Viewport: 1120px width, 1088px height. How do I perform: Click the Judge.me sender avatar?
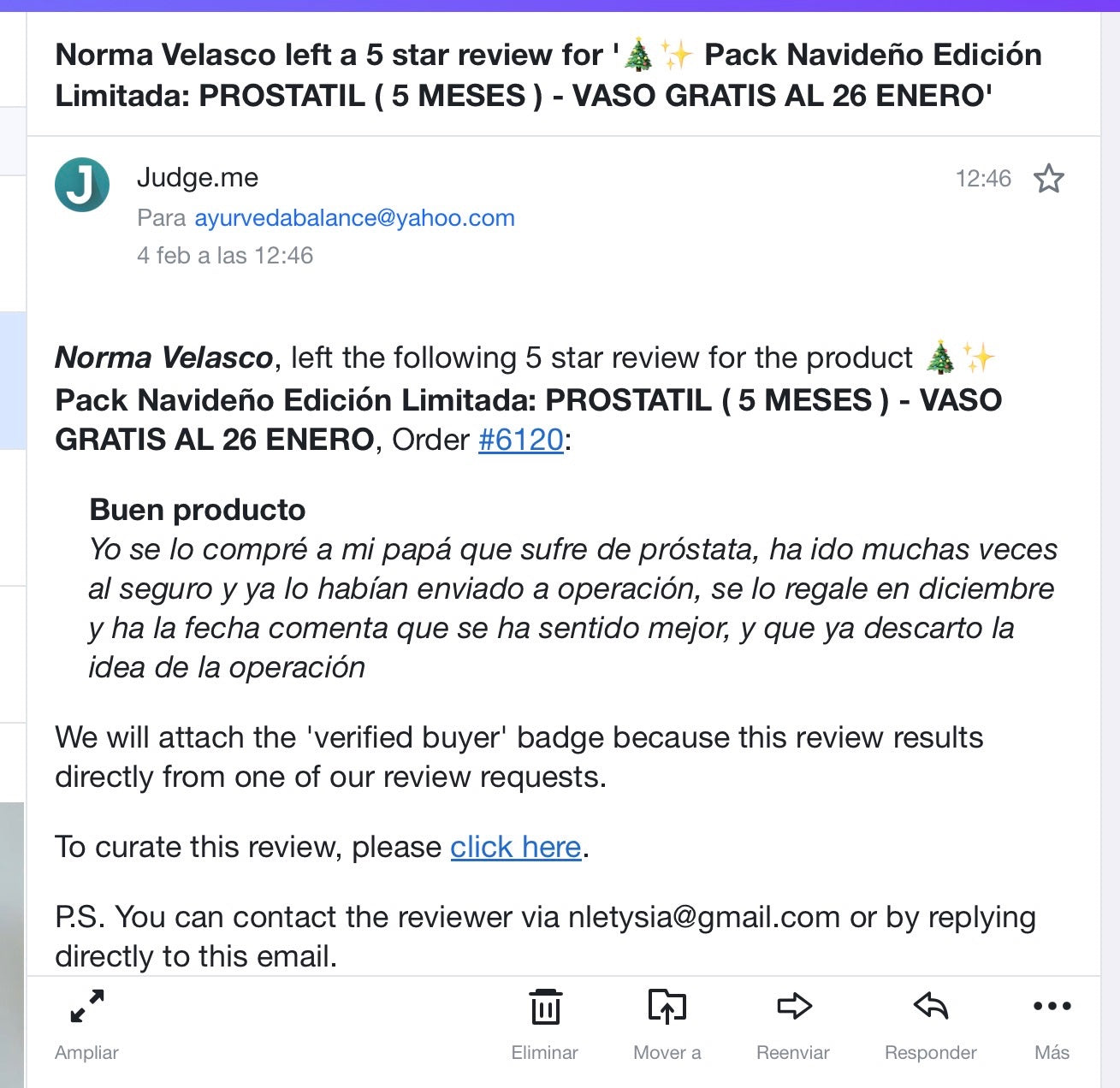click(x=82, y=185)
